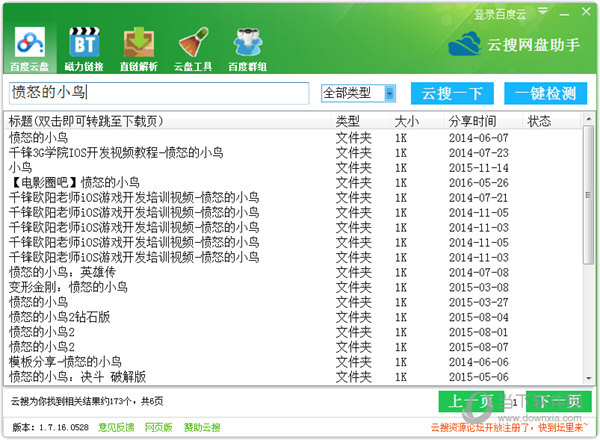Go to previous page with 上一页

click(471, 401)
